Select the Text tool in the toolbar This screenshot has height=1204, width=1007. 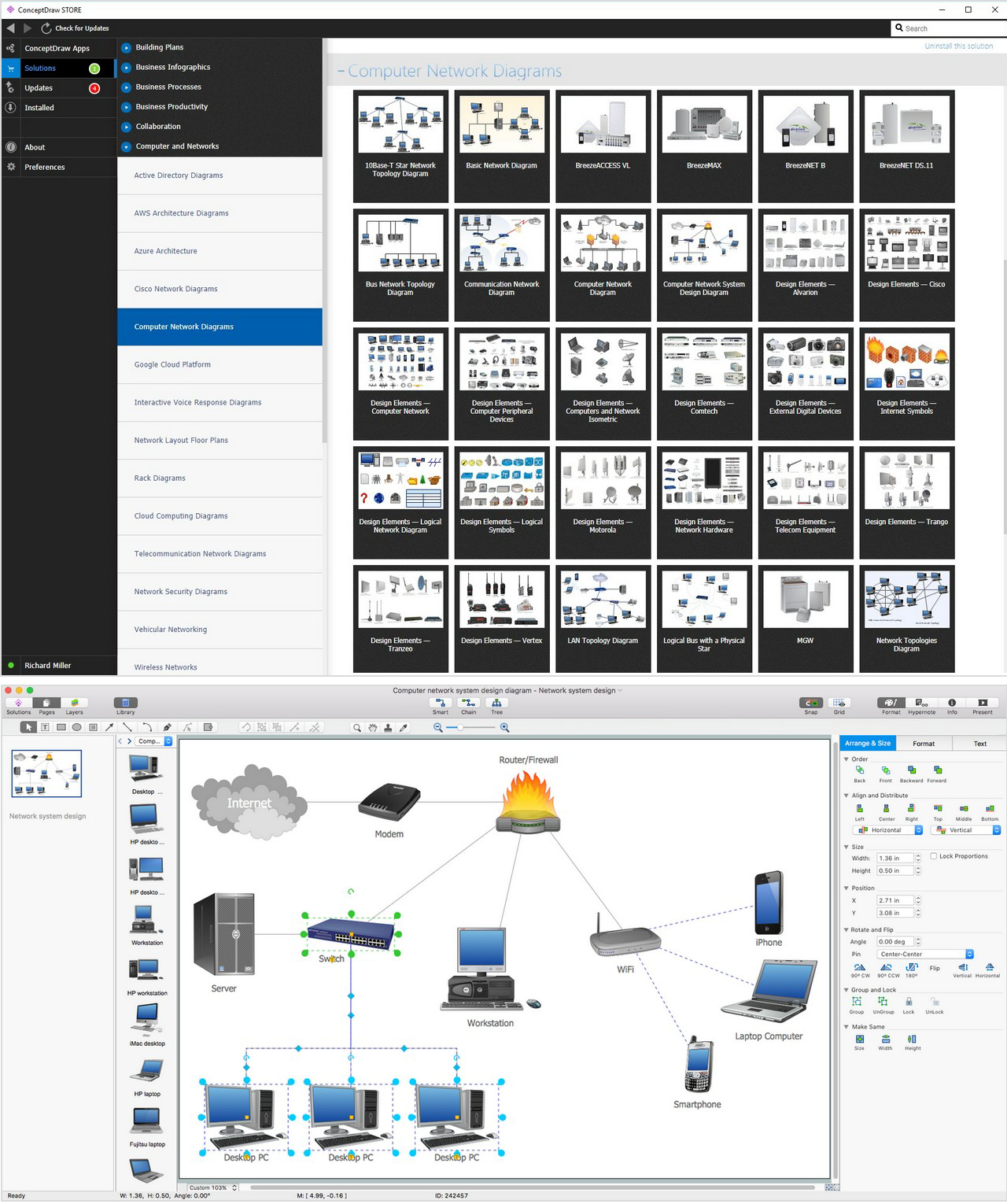(45, 728)
